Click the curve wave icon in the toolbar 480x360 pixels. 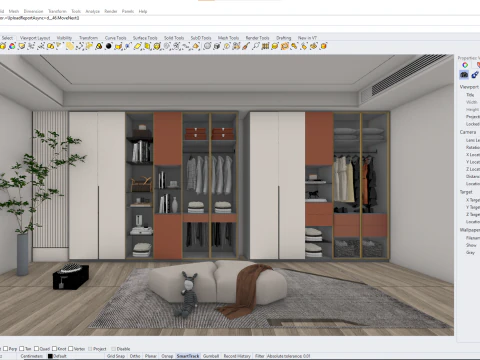coord(186,46)
